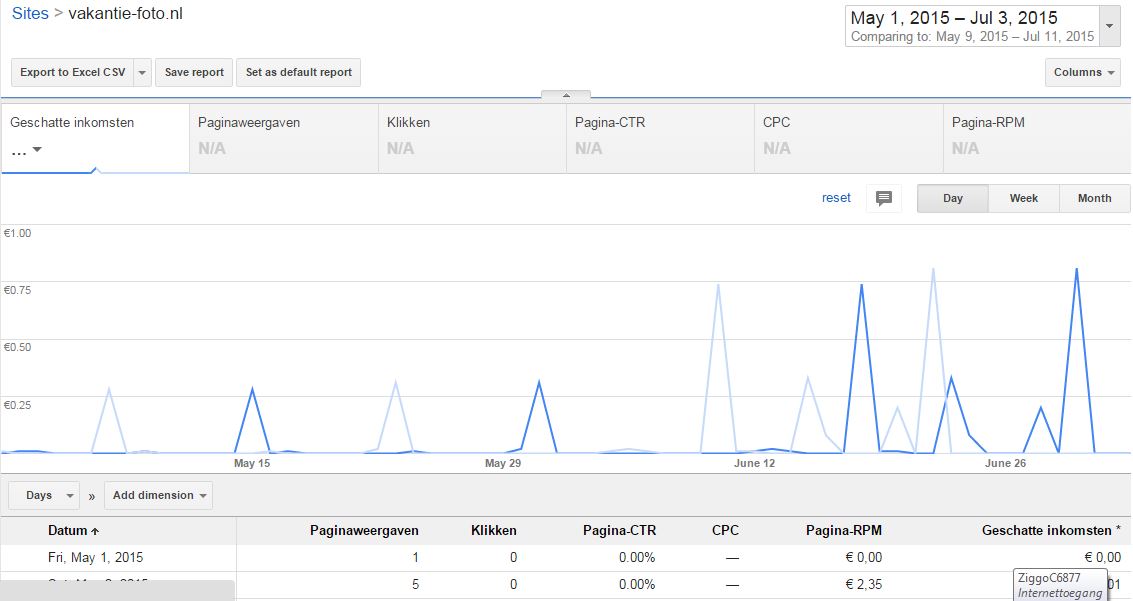Viewport: 1133px width, 601px height.
Task: Open the Columns dropdown
Action: pos(1082,72)
